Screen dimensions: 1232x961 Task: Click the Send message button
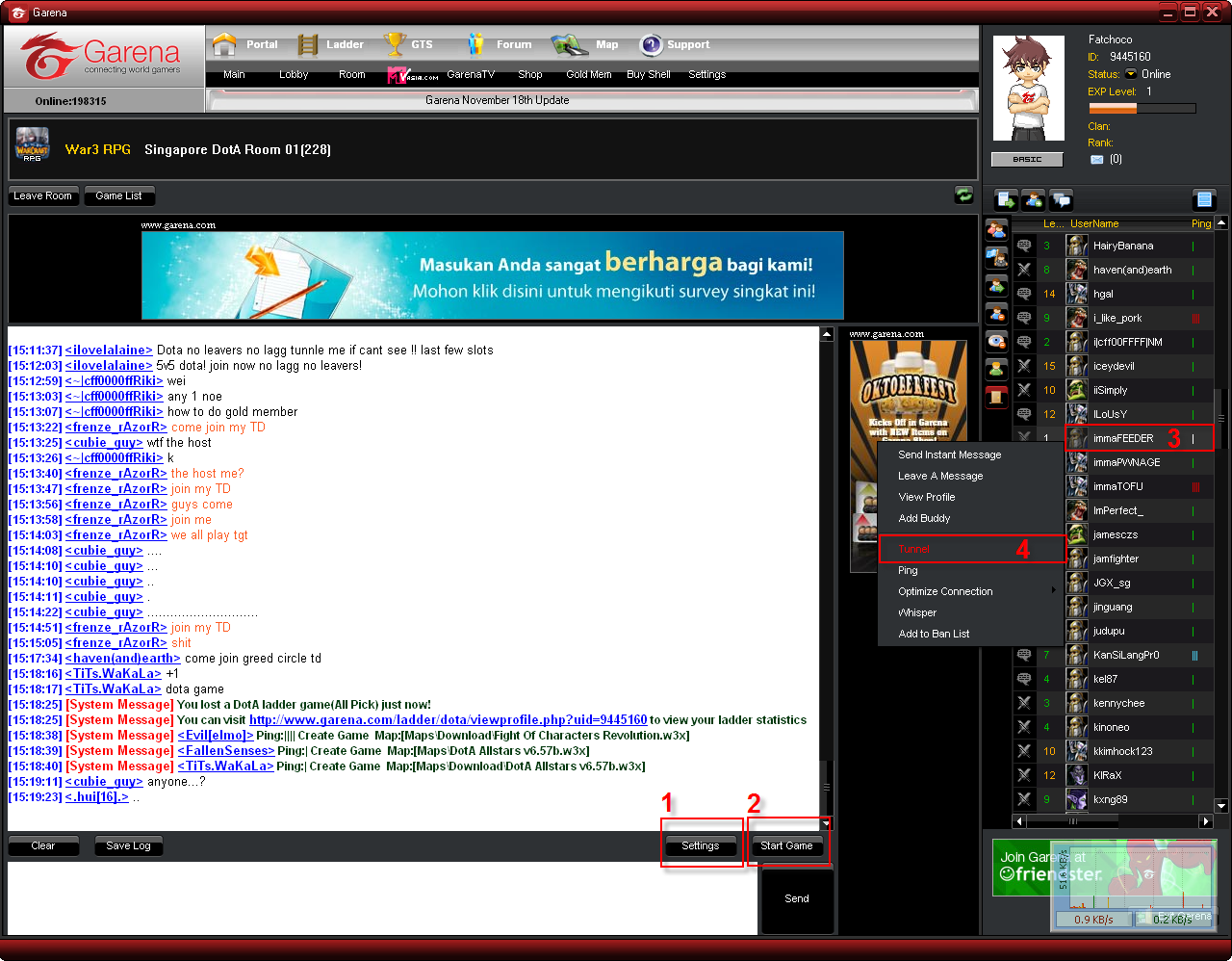pyautogui.click(x=797, y=899)
